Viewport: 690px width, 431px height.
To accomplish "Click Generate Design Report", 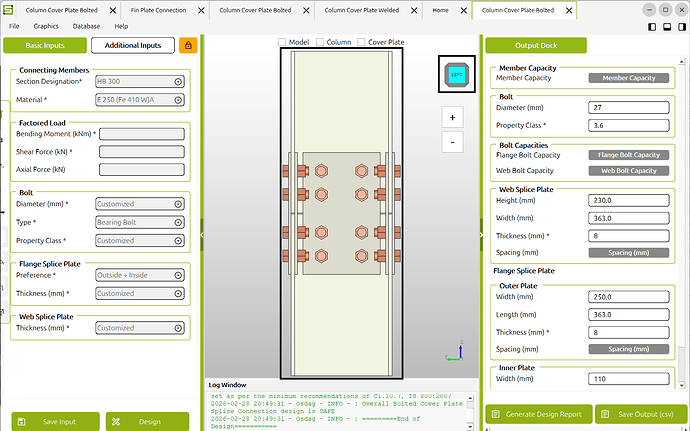I will point(538,415).
